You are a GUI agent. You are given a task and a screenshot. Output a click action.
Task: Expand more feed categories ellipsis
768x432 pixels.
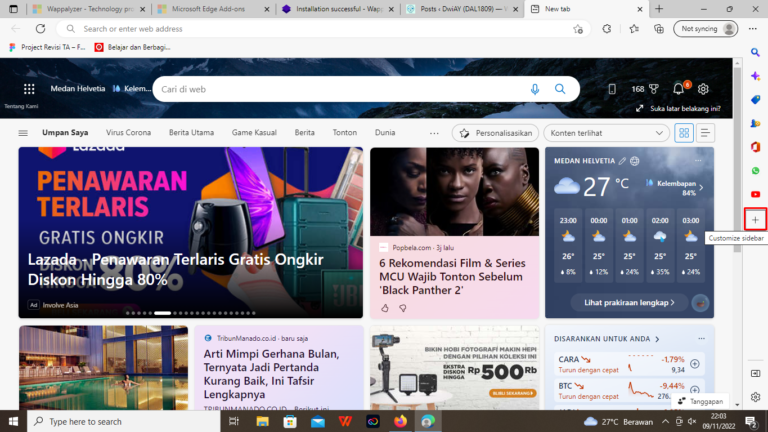[434, 133]
